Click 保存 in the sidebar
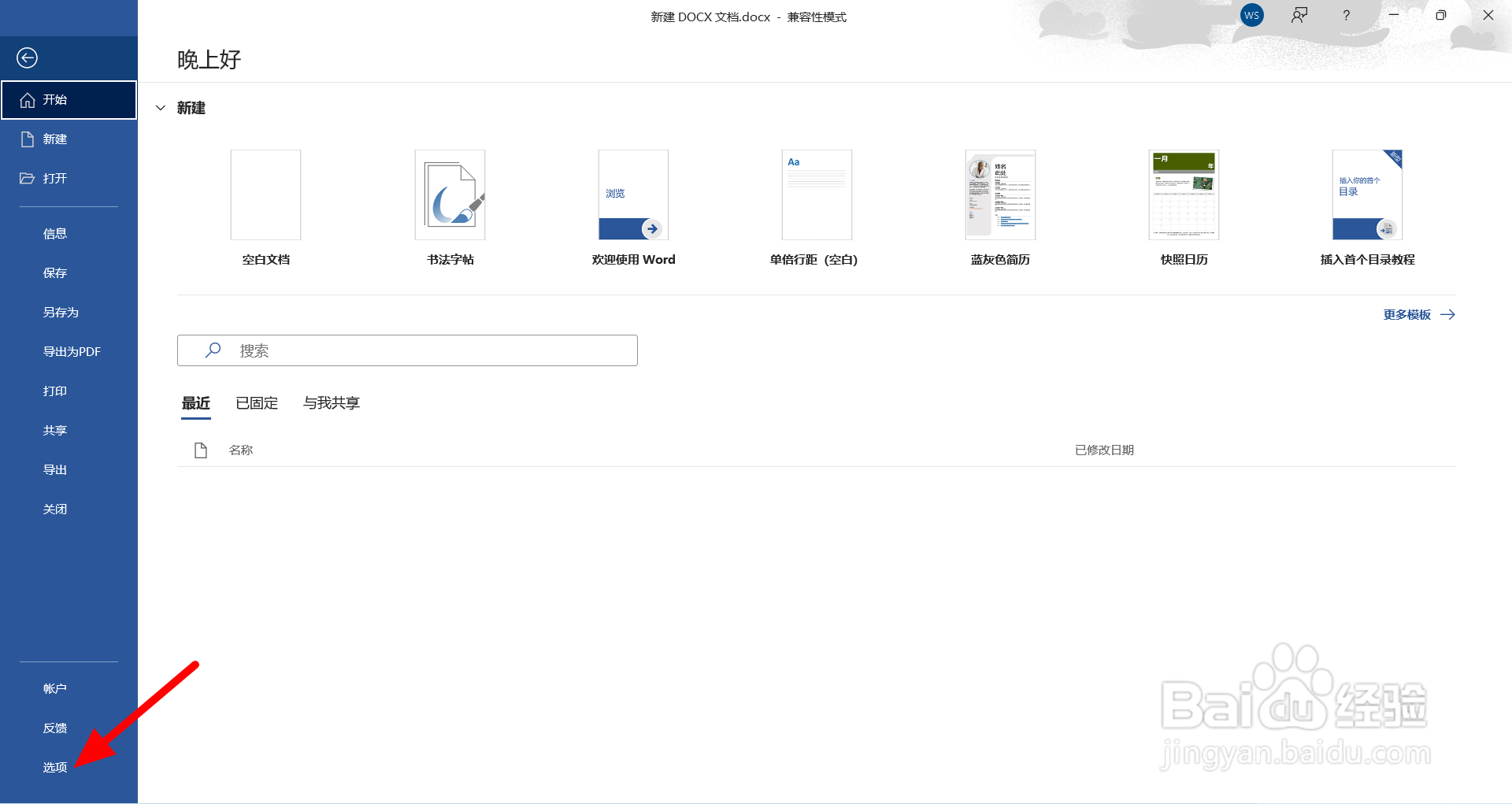 point(69,273)
